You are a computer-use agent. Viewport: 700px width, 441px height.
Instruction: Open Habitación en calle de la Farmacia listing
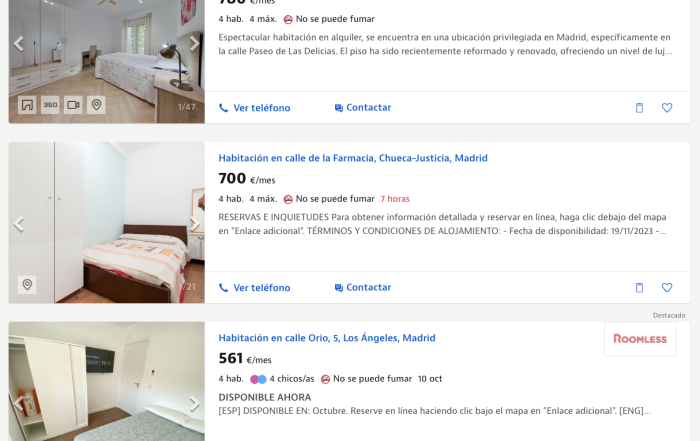353,158
